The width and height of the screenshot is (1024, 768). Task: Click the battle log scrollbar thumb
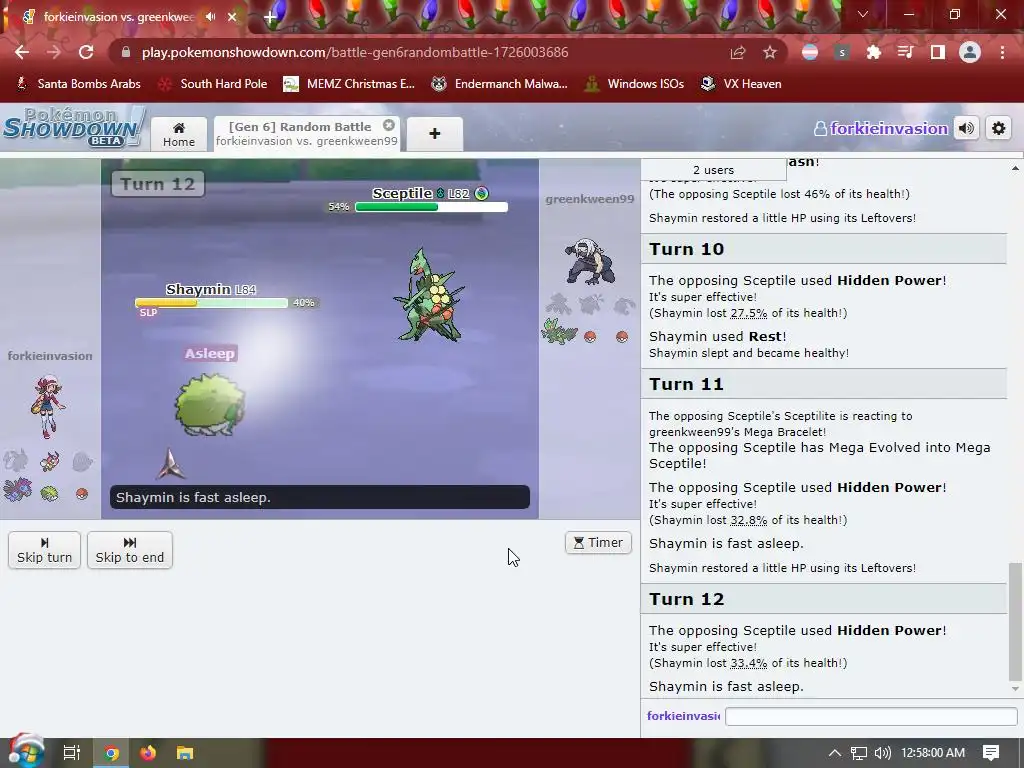[x=1015, y=622]
